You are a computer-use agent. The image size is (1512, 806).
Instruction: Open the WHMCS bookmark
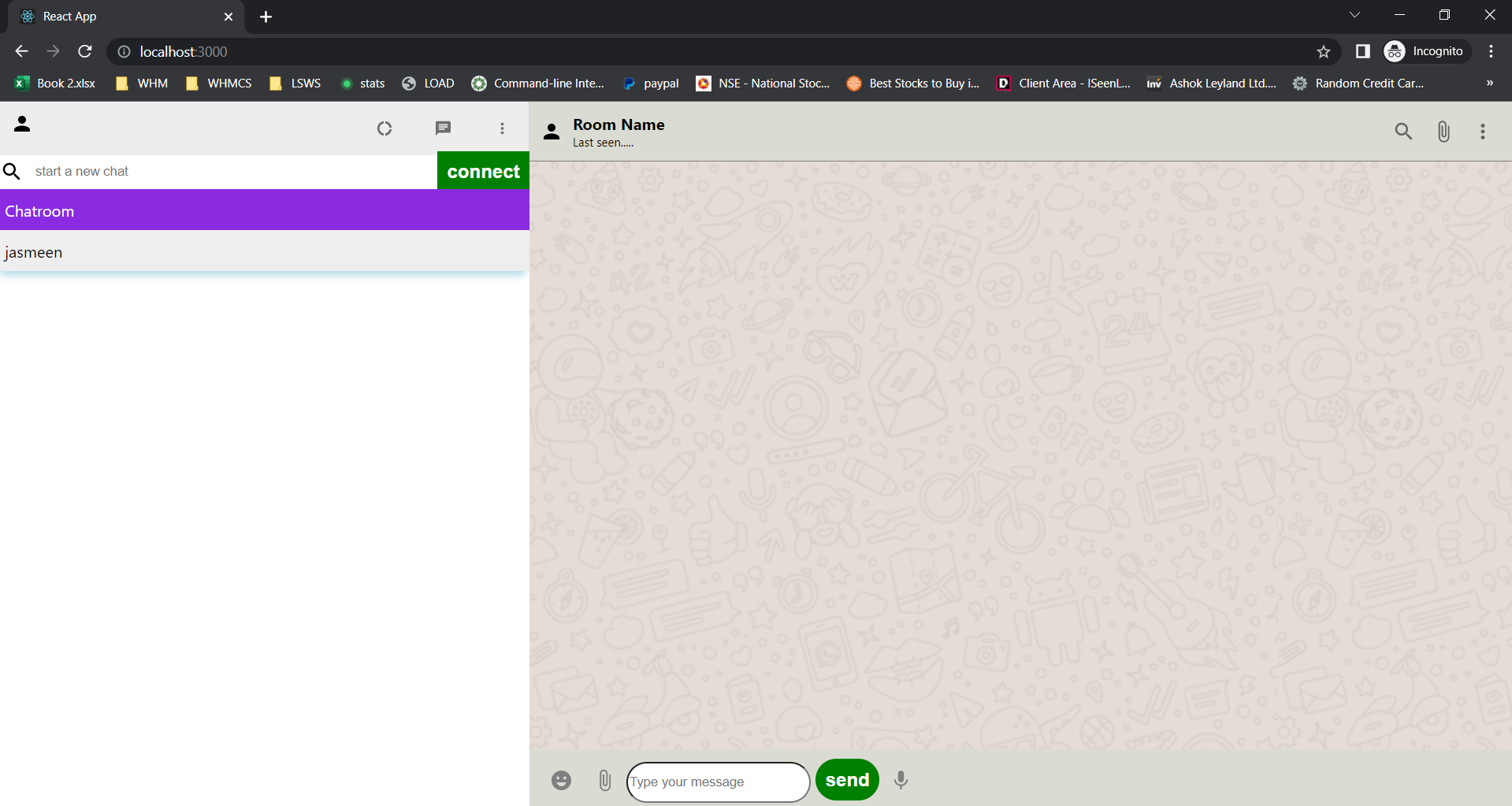pos(228,83)
